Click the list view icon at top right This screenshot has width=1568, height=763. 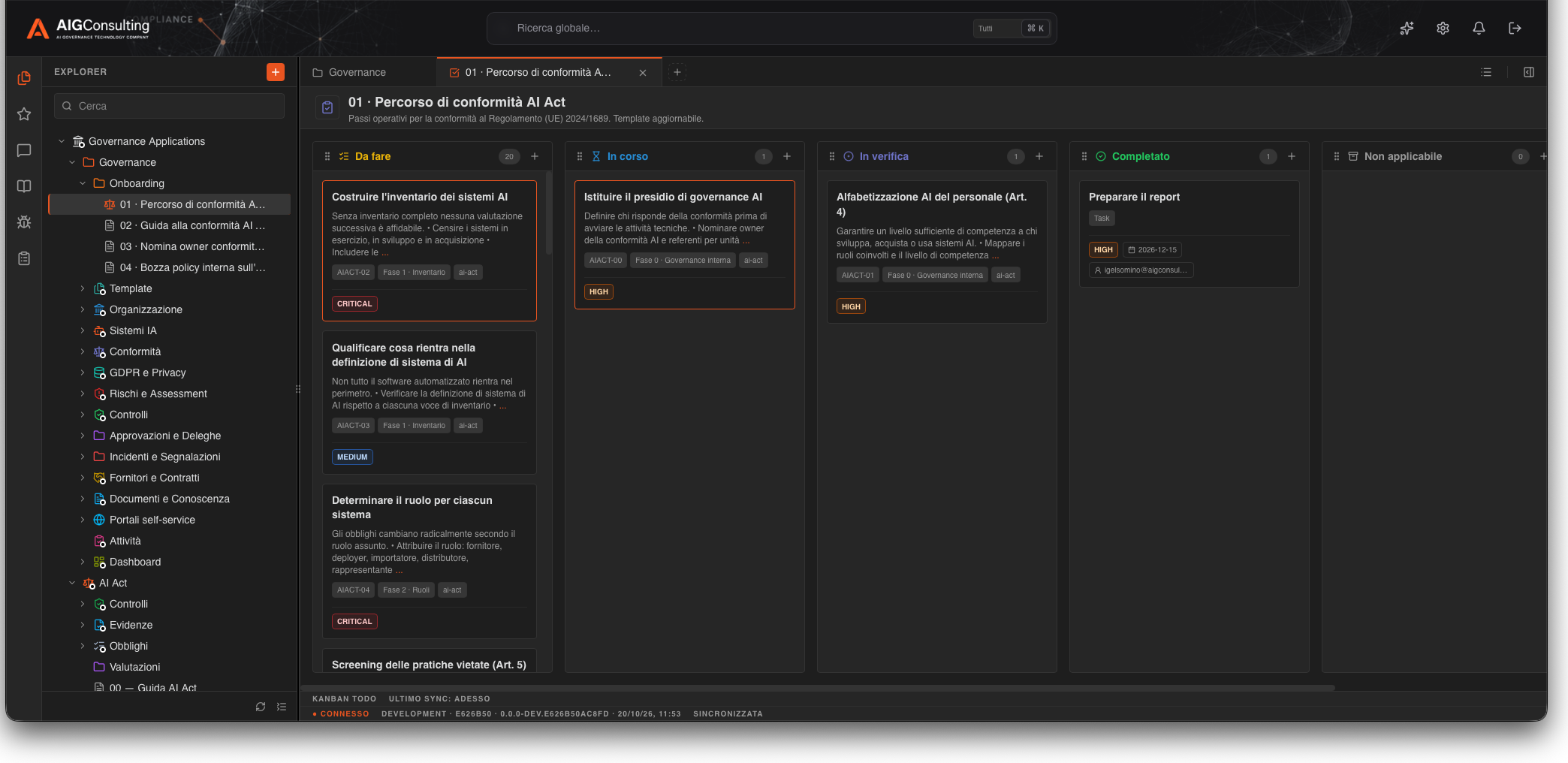pos(1486,72)
